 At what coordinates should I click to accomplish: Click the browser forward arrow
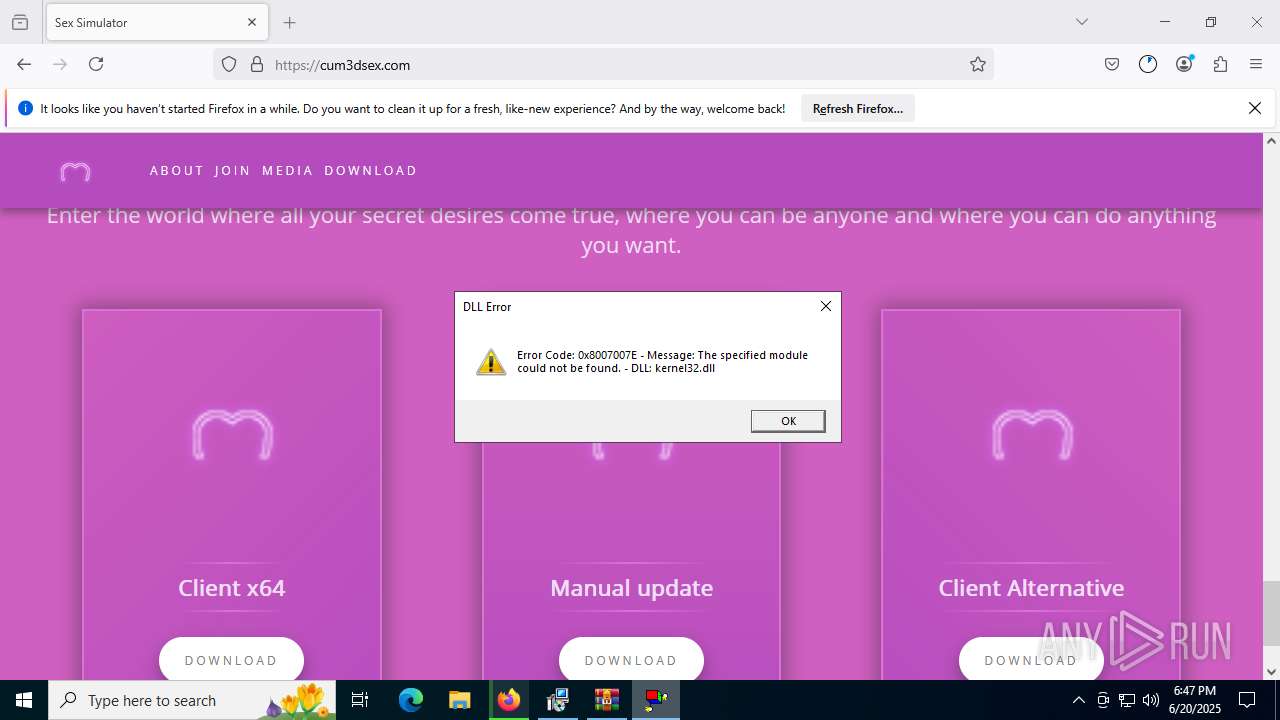point(60,64)
